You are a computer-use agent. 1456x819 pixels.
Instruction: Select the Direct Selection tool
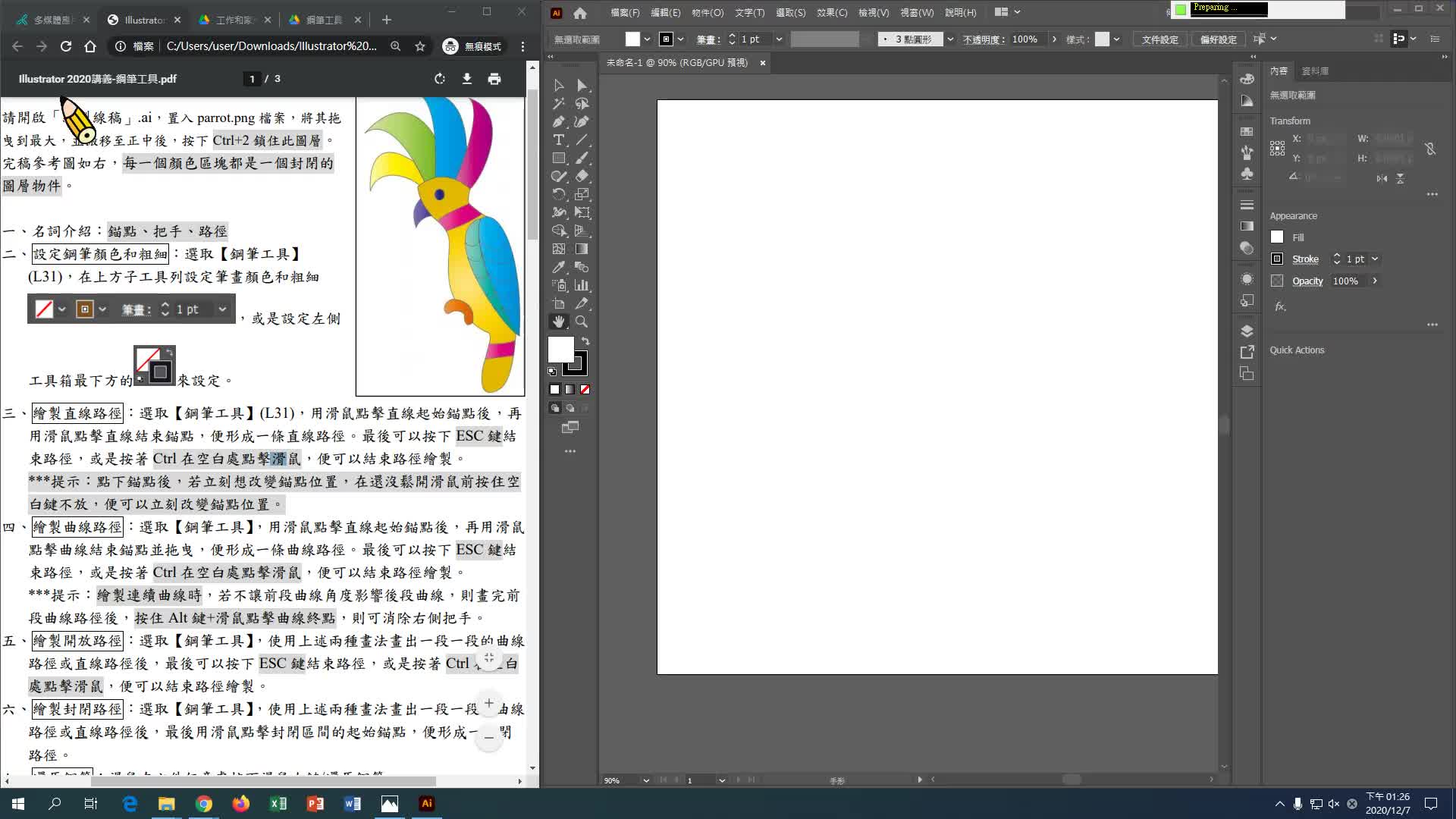point(582,86)
